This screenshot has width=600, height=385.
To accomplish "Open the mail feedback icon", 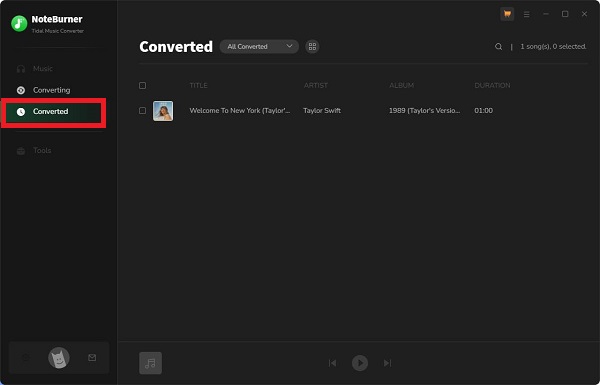I will pyautogui.click(x=92, y=357).
